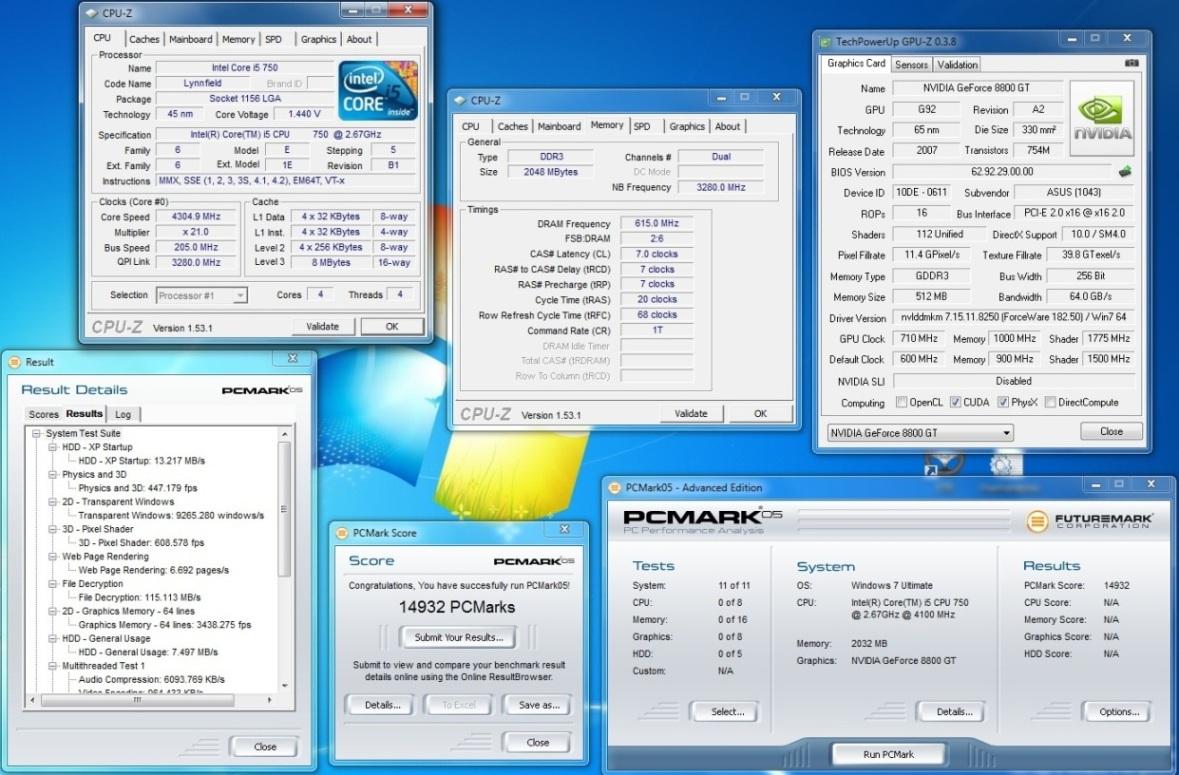Open the Options button under Results
This screenshot has height=775, width=1179.
tap(1119, 712)
